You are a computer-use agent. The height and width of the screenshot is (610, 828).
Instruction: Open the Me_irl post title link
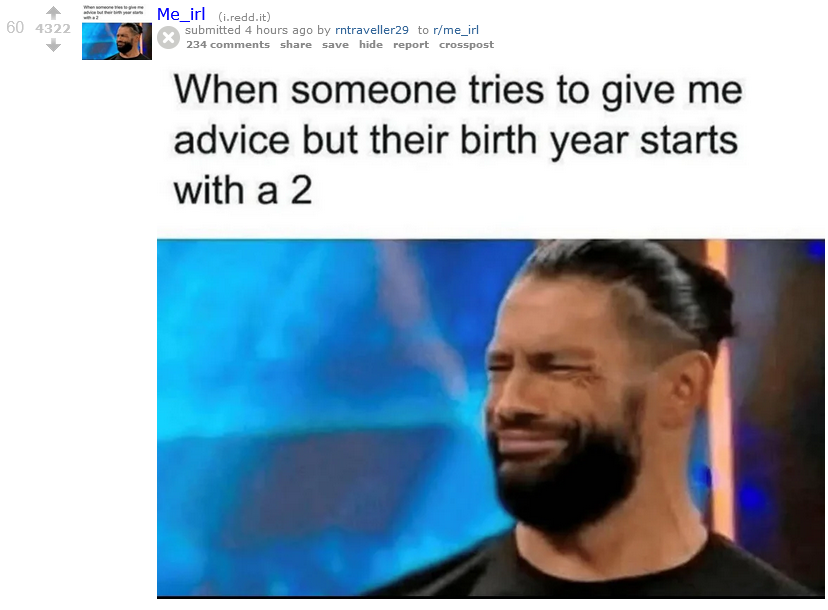point(181,14)
